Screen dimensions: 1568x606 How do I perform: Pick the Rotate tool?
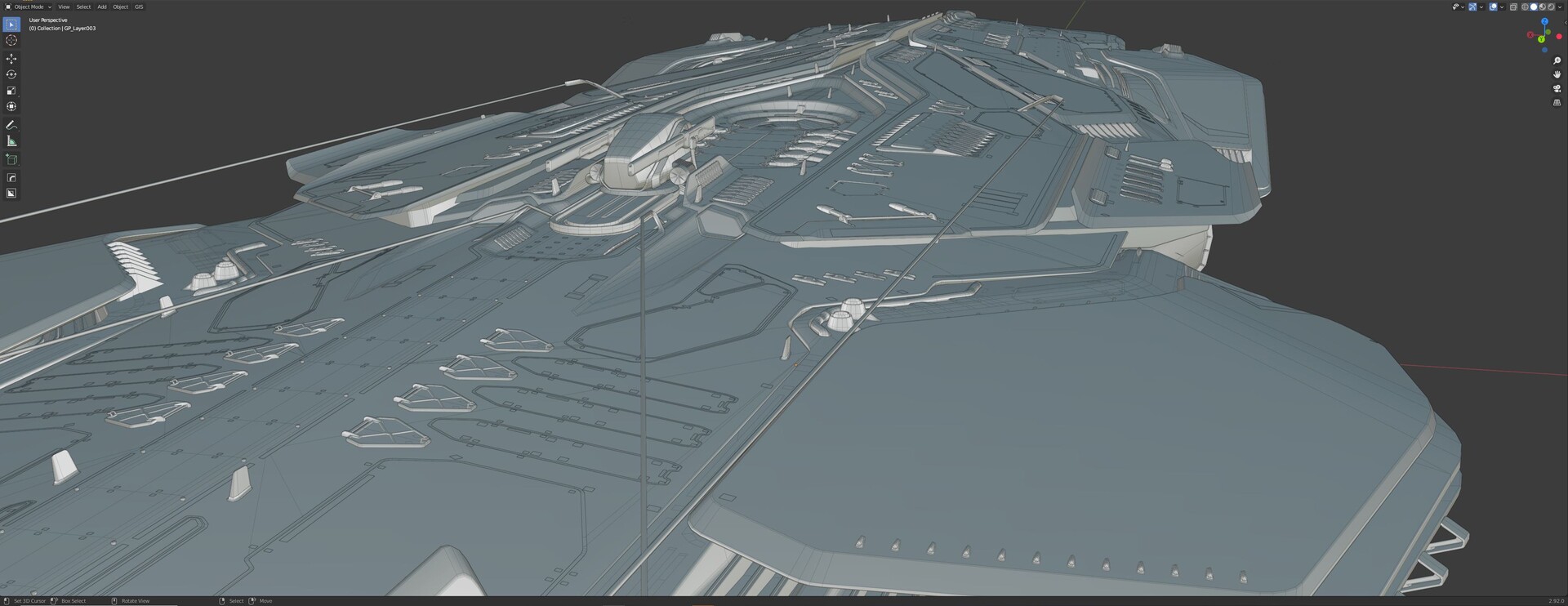pyautogui.click(x=11, y=74)
